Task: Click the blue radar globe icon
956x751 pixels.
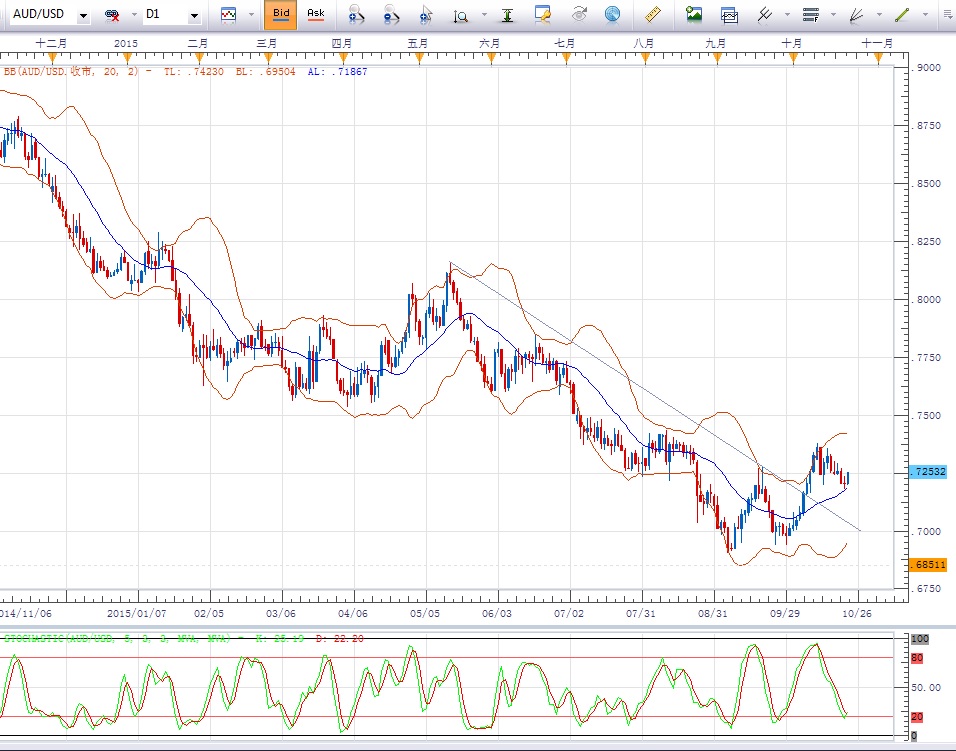Action: click(612, 15)
